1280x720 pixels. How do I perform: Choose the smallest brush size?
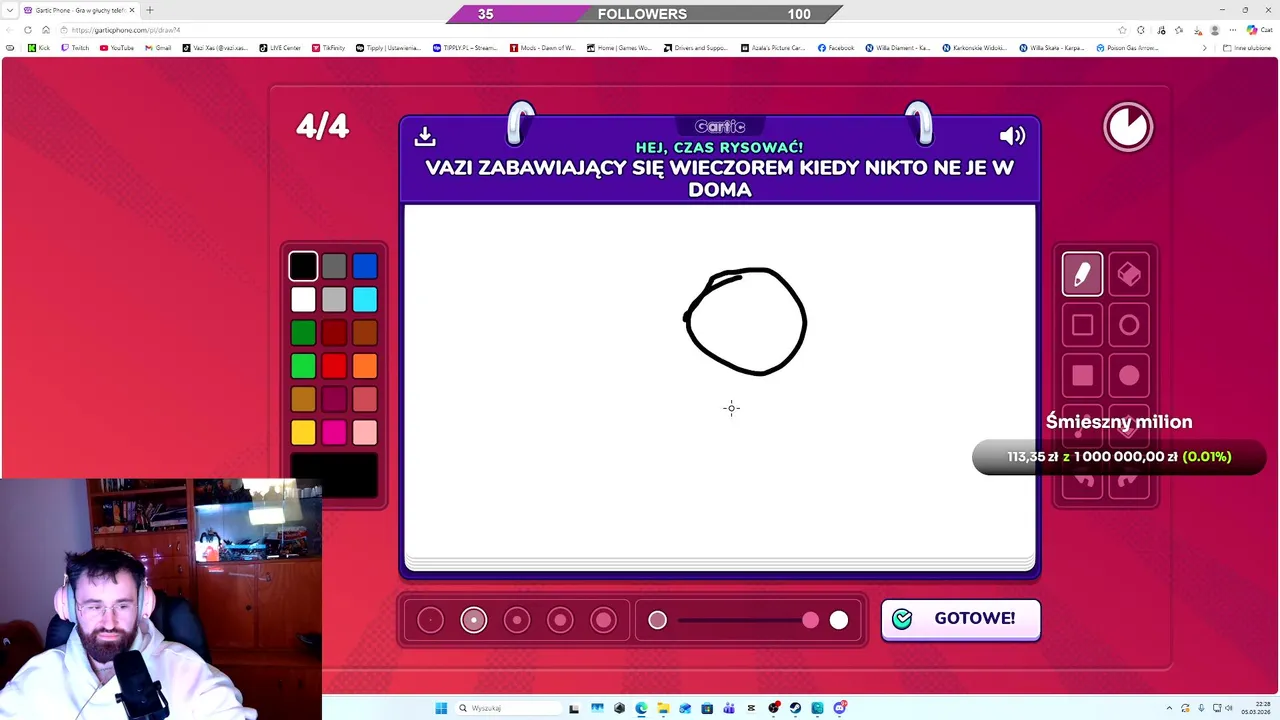[430, 620]
